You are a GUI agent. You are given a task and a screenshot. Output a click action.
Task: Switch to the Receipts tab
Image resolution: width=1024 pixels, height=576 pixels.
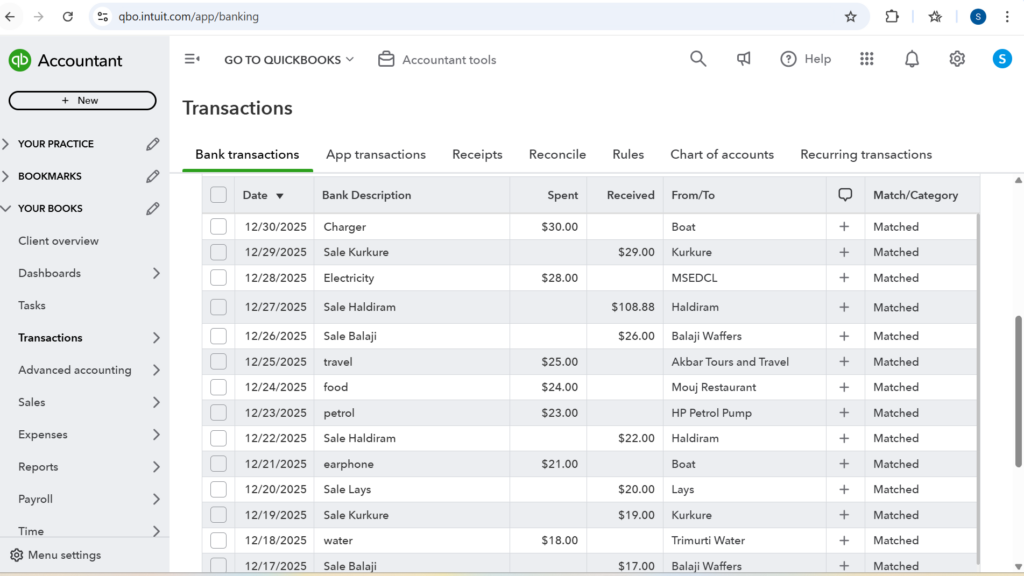tap(477, 155)
